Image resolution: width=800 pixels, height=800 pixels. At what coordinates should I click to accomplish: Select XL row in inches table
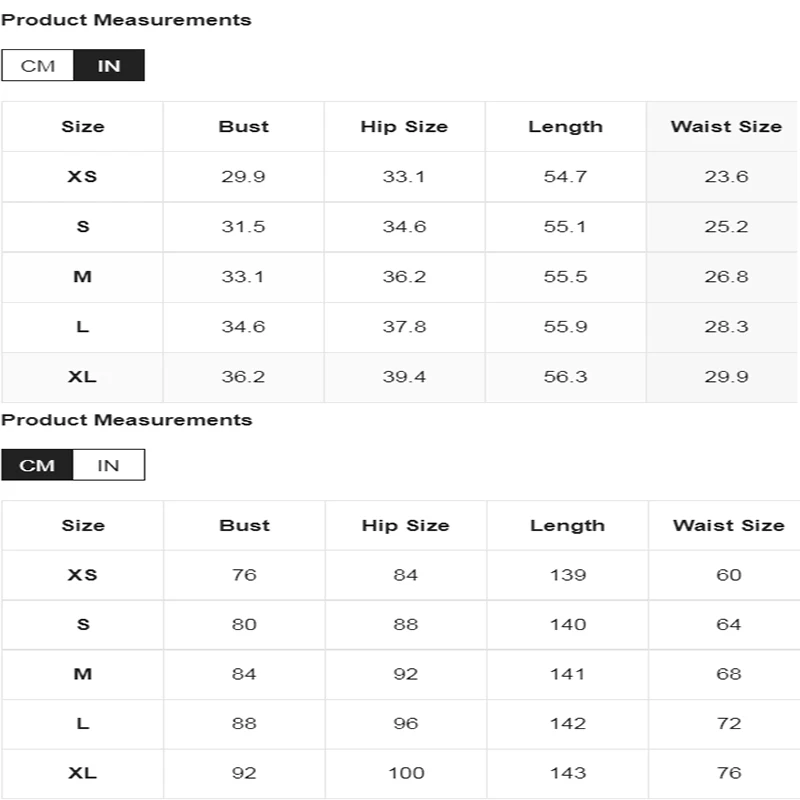coord(399,377)
